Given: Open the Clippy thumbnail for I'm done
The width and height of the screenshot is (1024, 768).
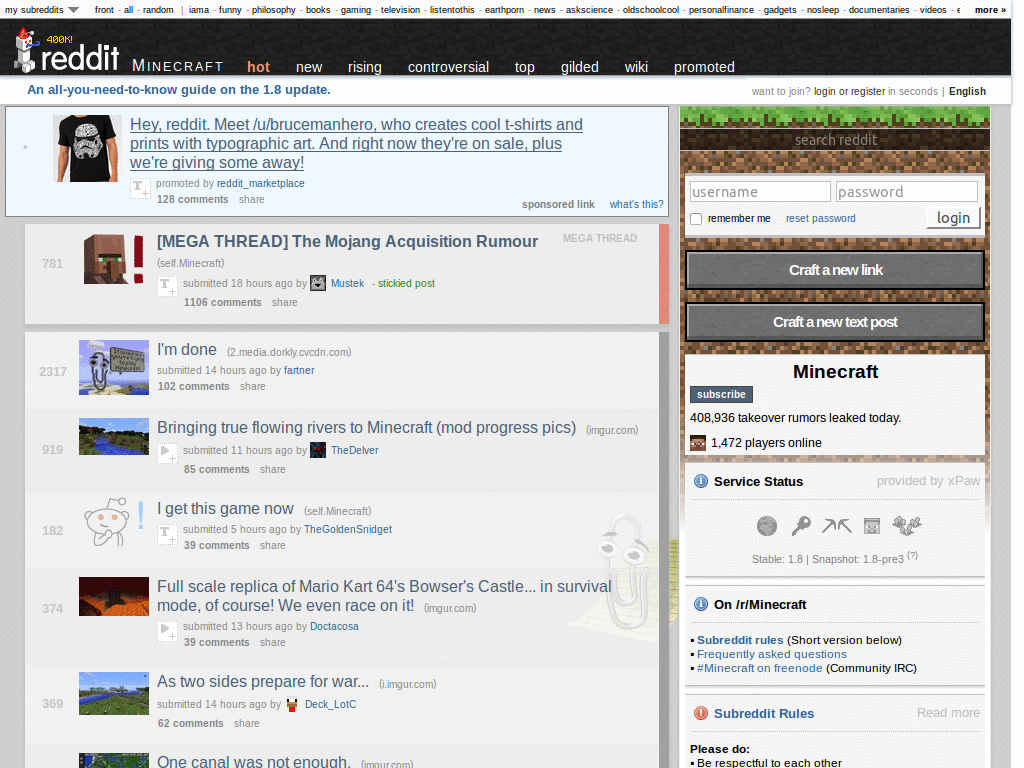Looking at the screenshot, I should (114, 367).
